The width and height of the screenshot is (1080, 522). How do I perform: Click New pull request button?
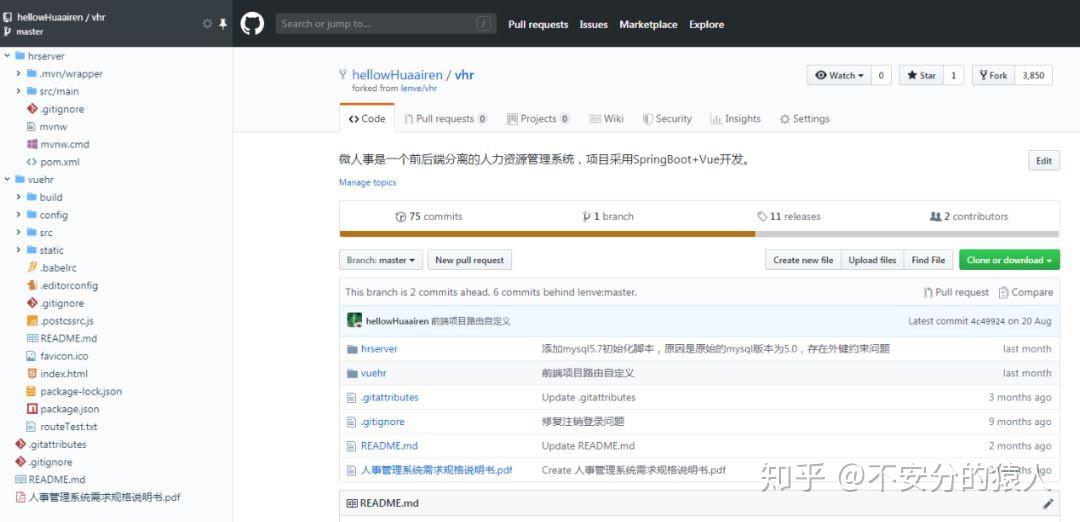[470, 260]
